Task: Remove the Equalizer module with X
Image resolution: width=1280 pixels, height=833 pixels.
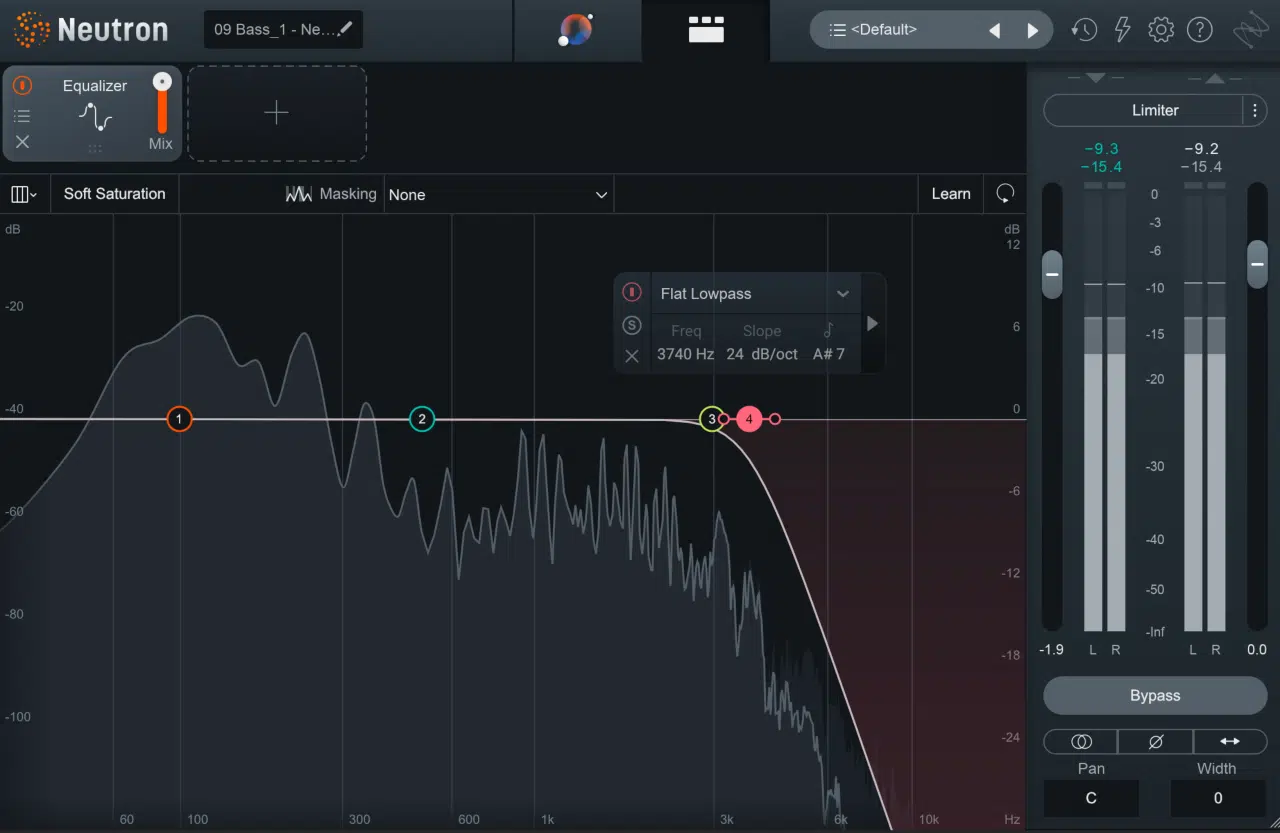Action: 22,142
